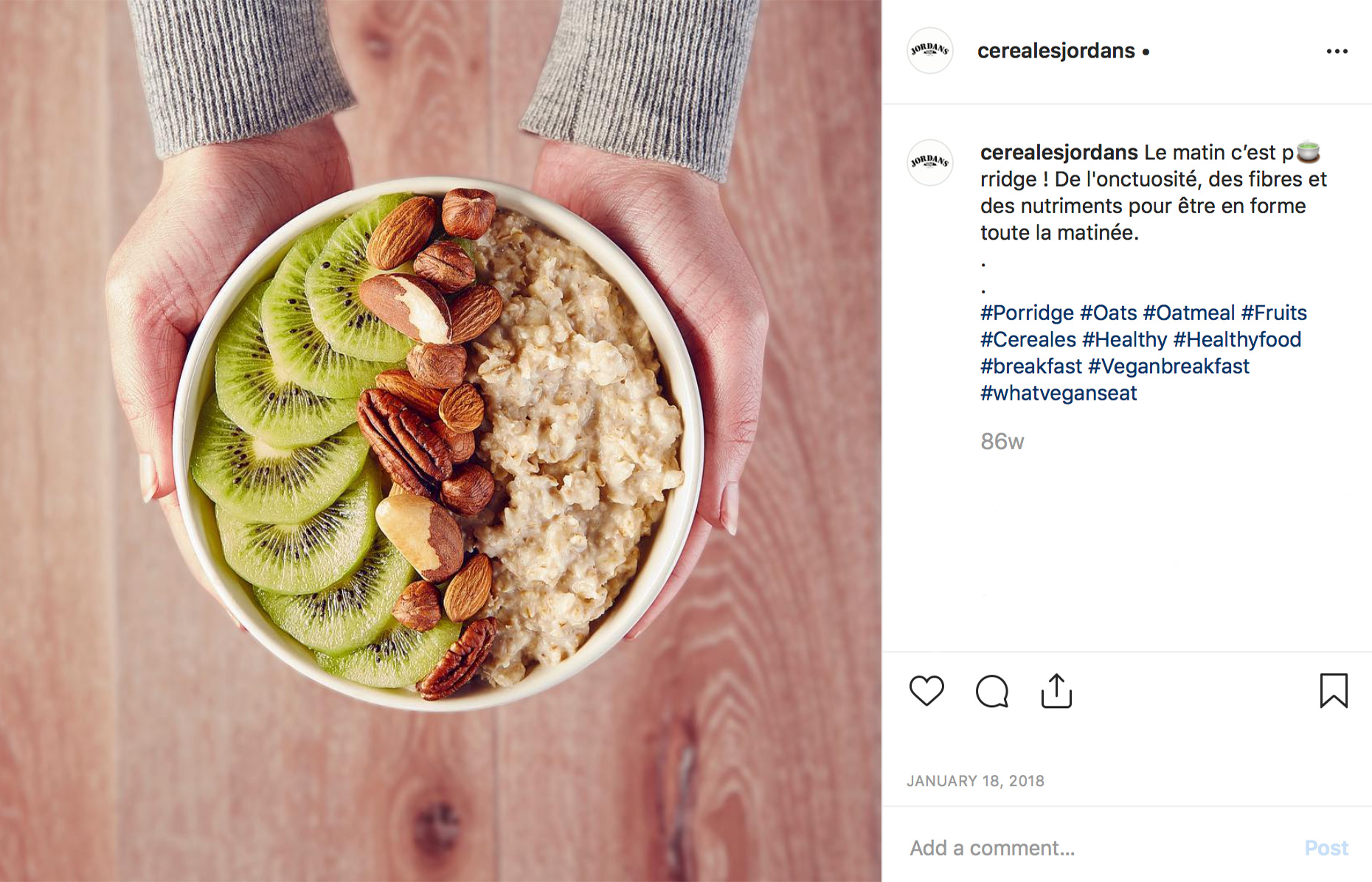Image resolution: width=1372 pixels, height=882 pixels.
Task: Share the post using the upload arrow icon
Action: coord(1056,691)
